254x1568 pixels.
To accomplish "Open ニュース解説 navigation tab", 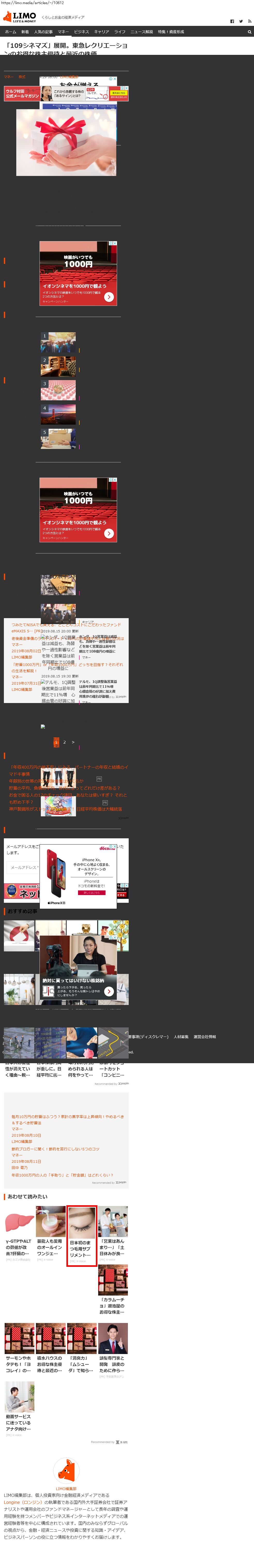I will coord(142,32).
